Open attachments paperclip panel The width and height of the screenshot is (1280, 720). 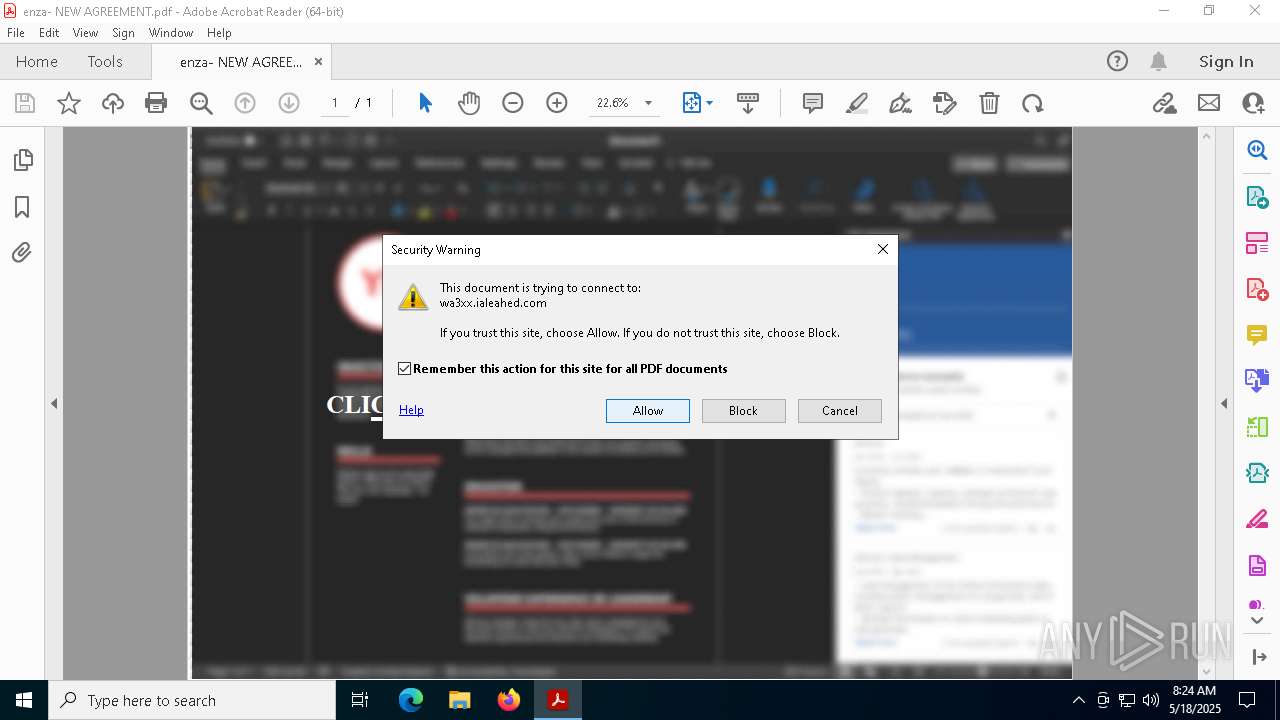coord(22,253)
